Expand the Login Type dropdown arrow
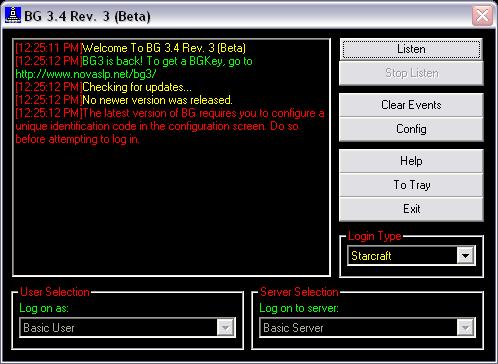The height and width of the screenshot is (364, 498). click(x=466, y=256)
